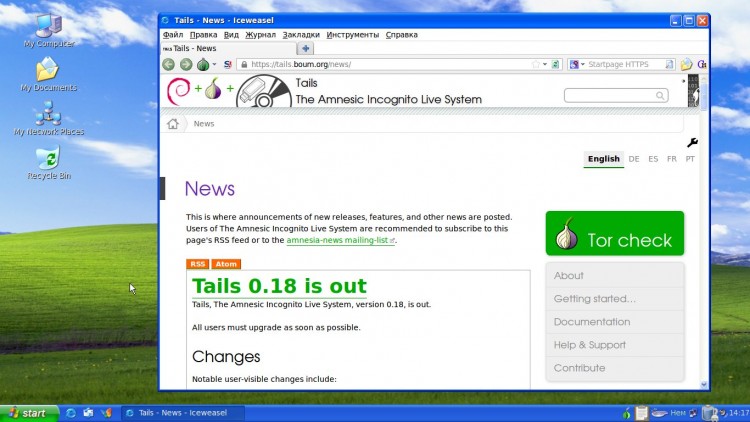Select Recycle Bin desktop icon
This screenshot has height=422, width=750.
coord(49,163)
